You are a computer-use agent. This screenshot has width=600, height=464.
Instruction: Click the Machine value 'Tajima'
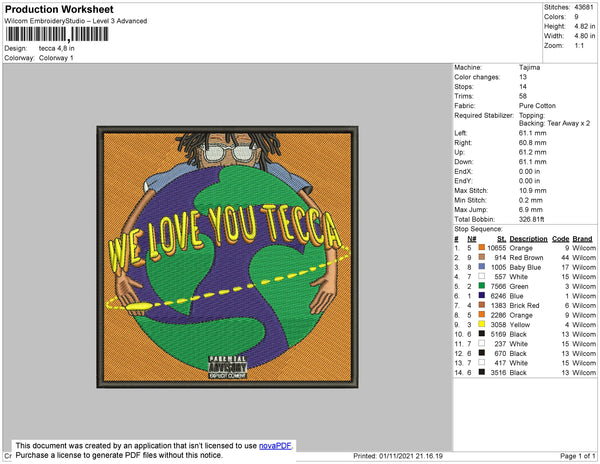point(530,67)
